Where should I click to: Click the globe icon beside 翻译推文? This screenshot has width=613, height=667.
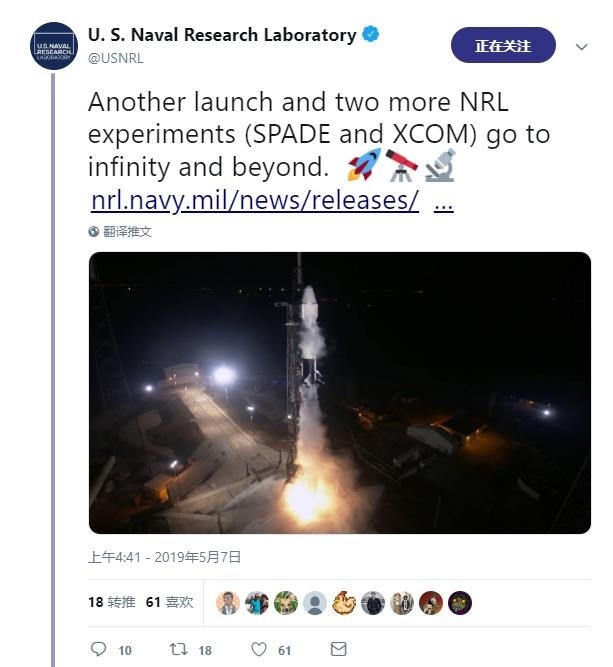94,231
